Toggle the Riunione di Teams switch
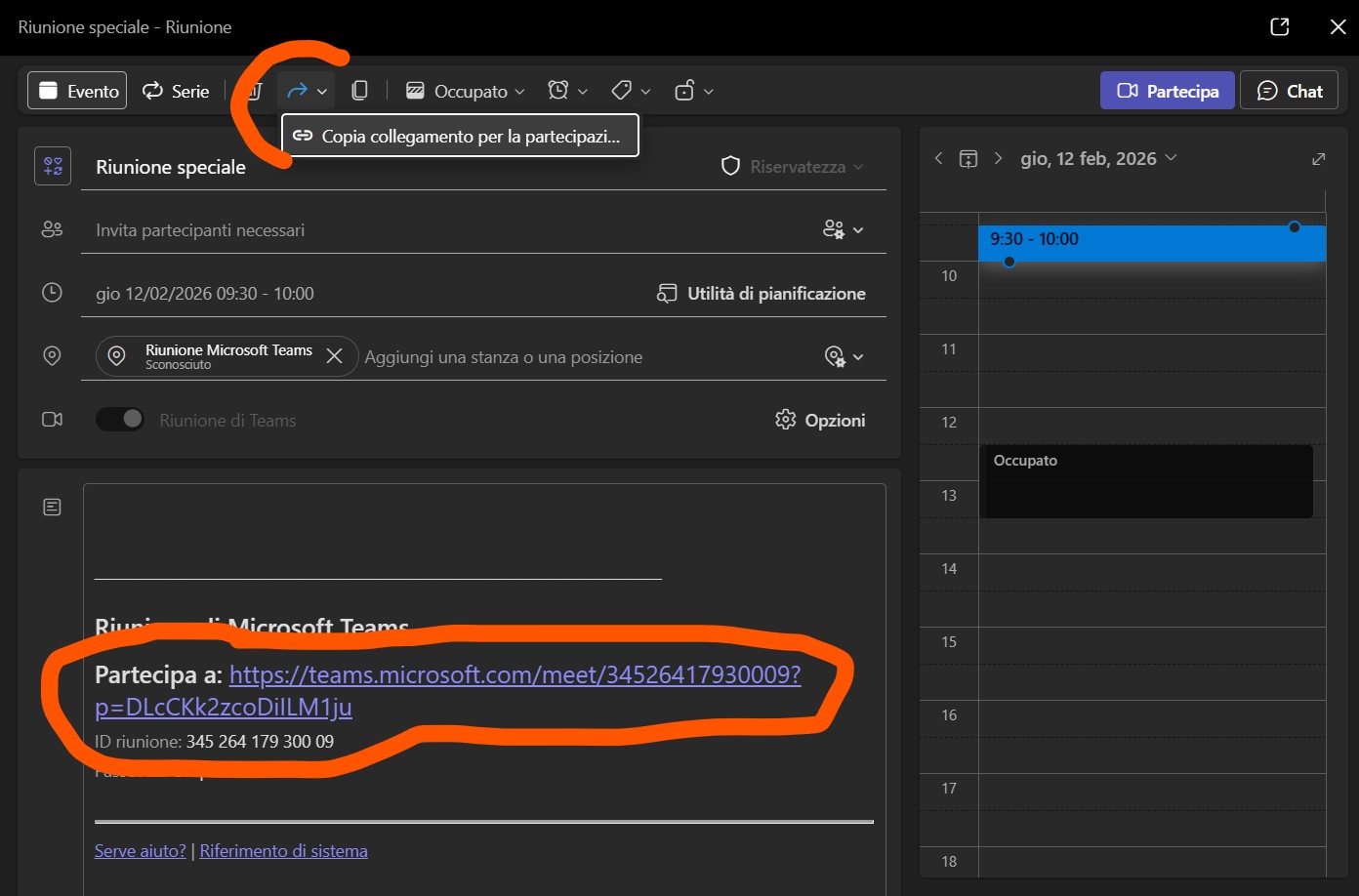Viewport: 1359px width, 896px height. click(120, 420)
